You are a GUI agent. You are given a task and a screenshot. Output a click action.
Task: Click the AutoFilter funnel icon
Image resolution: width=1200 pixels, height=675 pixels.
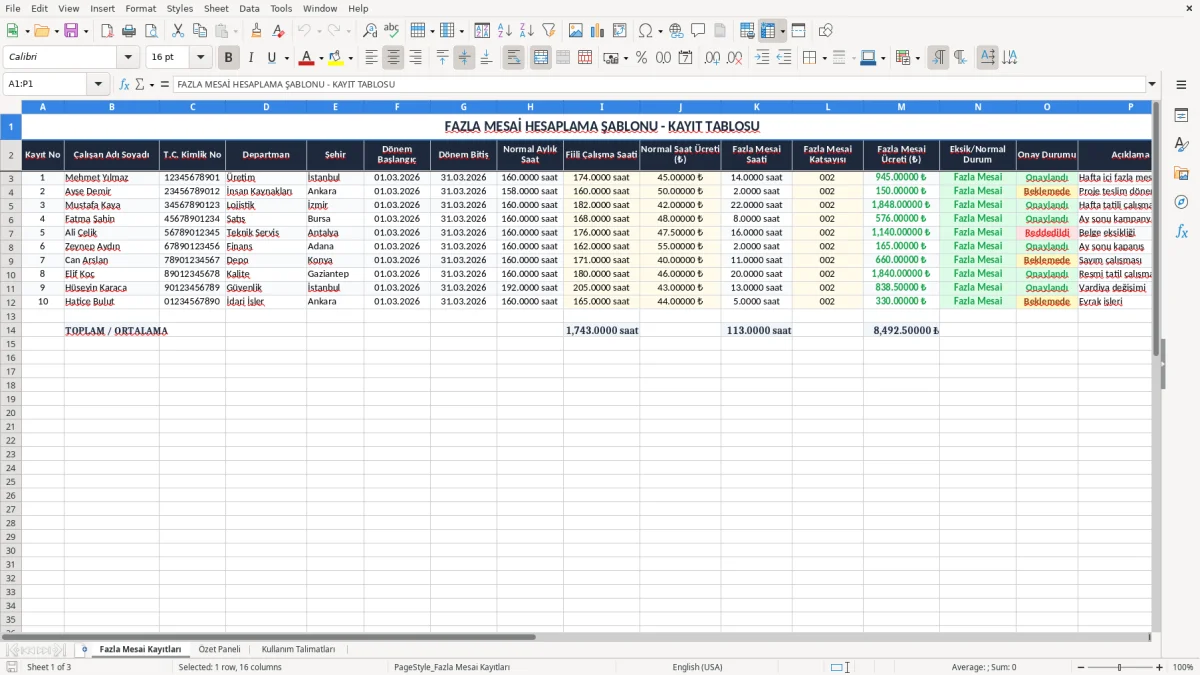[549, 31]
